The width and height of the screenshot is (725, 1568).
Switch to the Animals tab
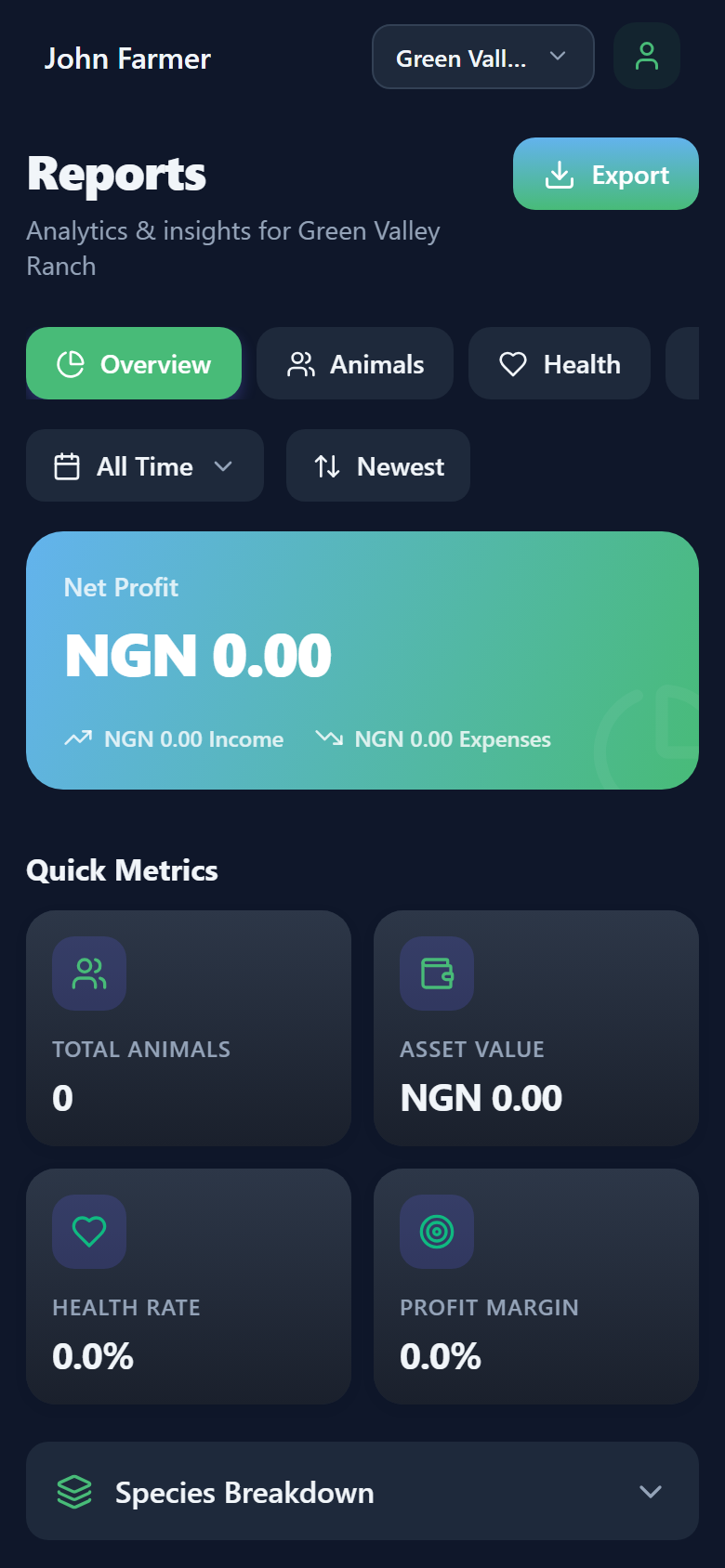click(x=355, y=363)
